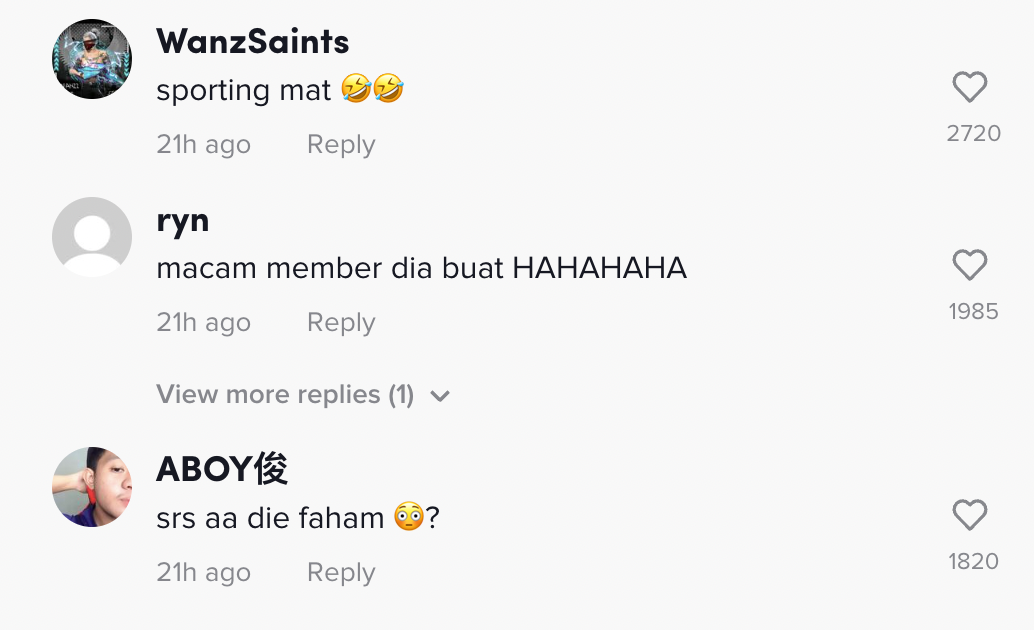Click the chevron beside View more replies
The image size is (1034, 630).
(x=440, y=396)
